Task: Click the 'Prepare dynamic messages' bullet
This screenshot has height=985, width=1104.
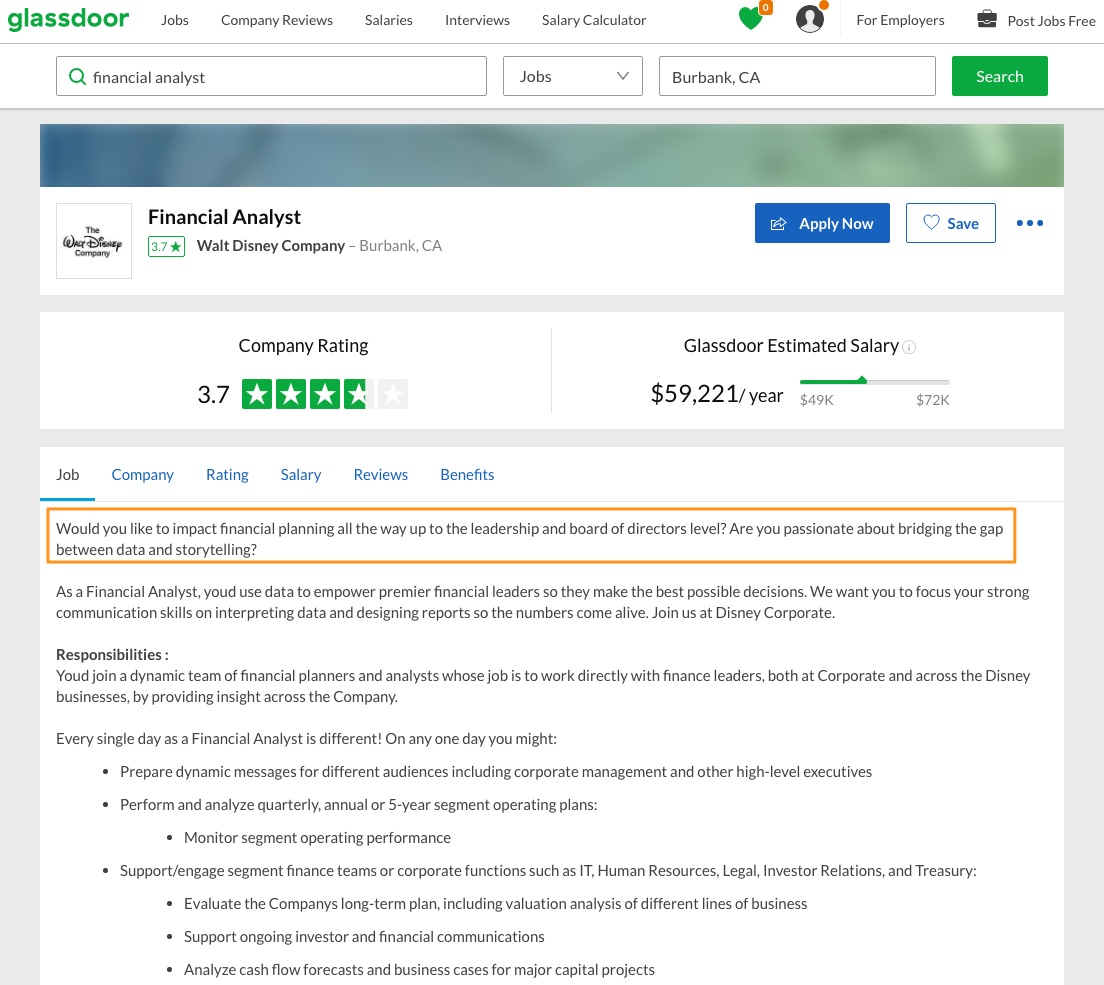Action: pyautogui.click(x=496, y=772)
